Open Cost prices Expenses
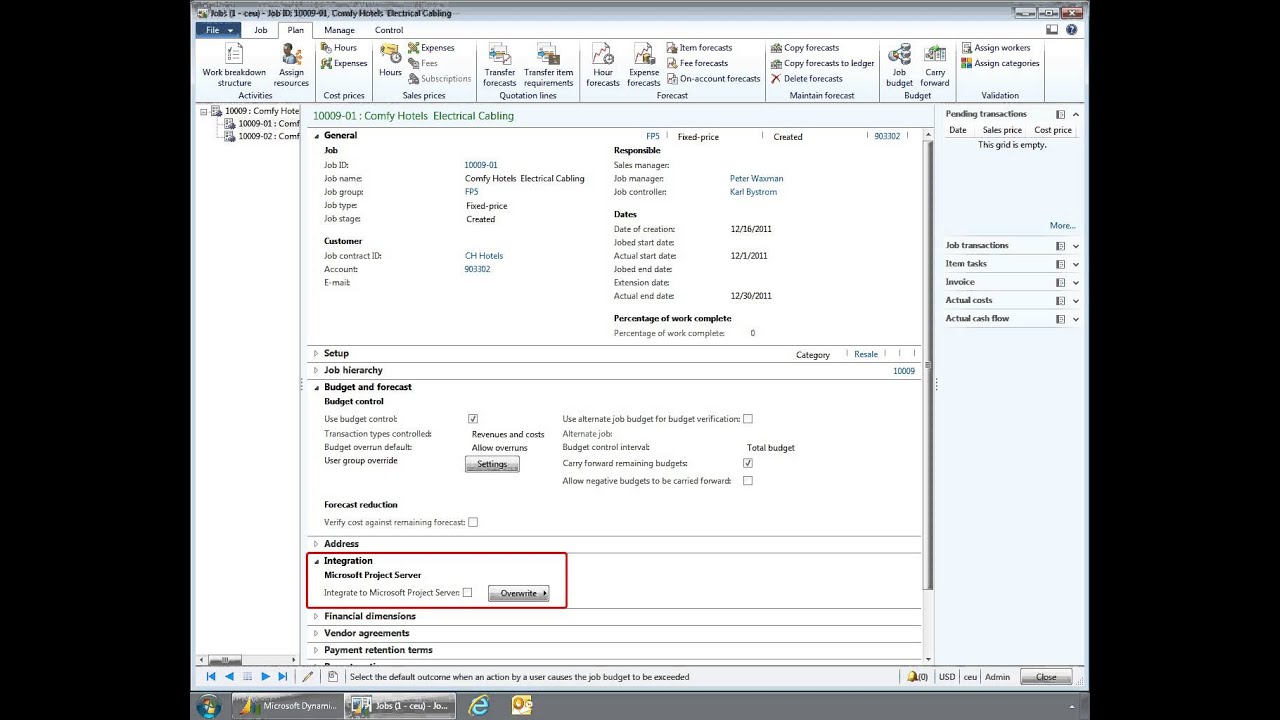The image size is (1280, 720). 344,63
